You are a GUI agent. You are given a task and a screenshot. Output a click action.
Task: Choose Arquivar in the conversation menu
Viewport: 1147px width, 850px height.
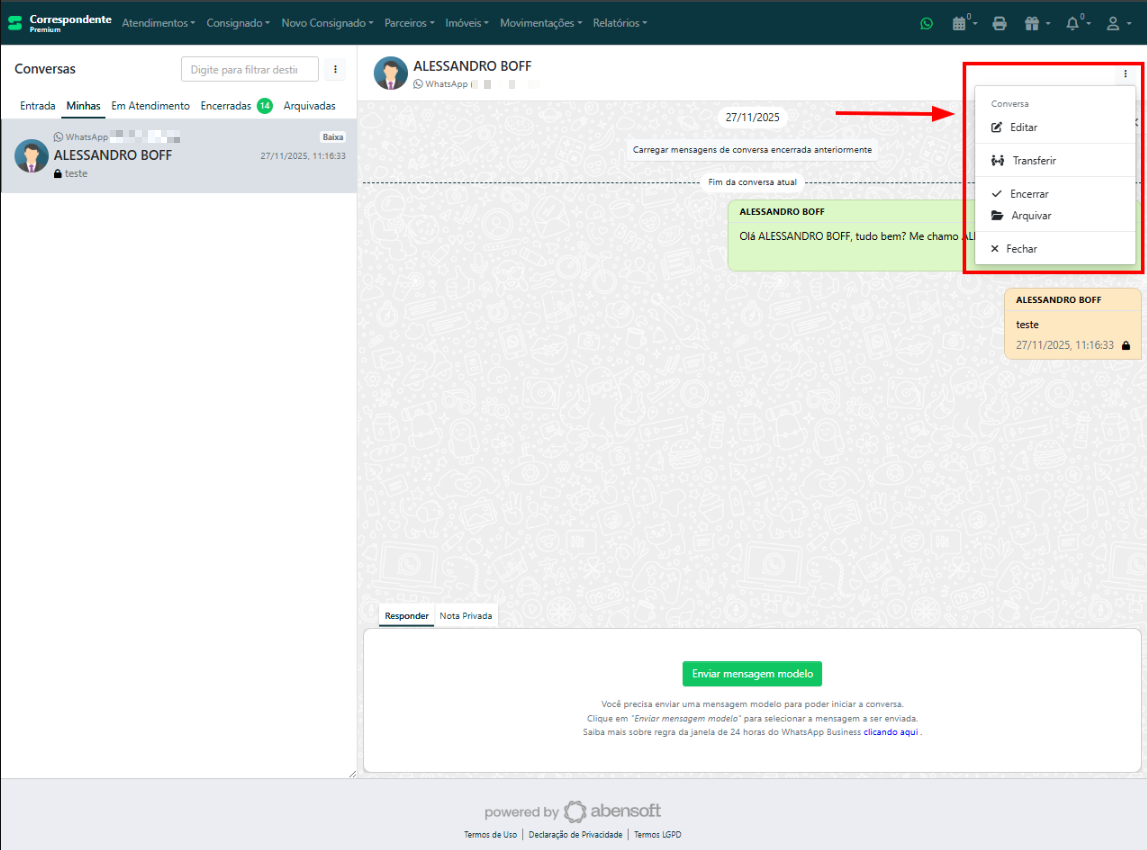click(x=1030, y=216)
